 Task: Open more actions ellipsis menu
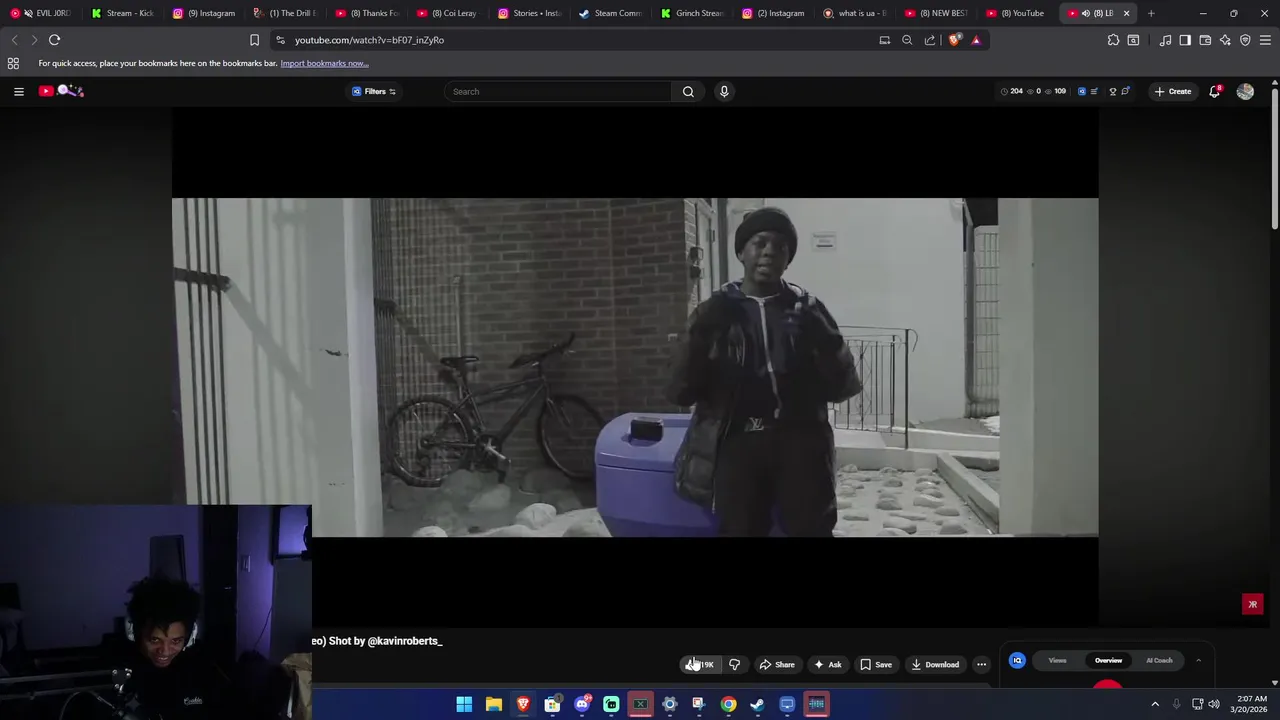pos(981,664)
